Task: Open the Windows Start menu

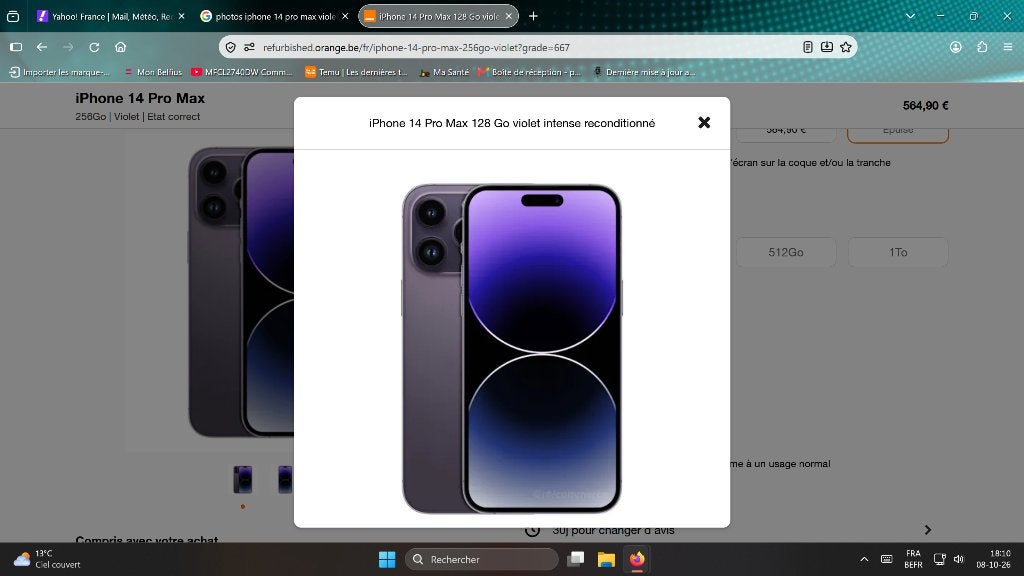Action: point(387,560)
